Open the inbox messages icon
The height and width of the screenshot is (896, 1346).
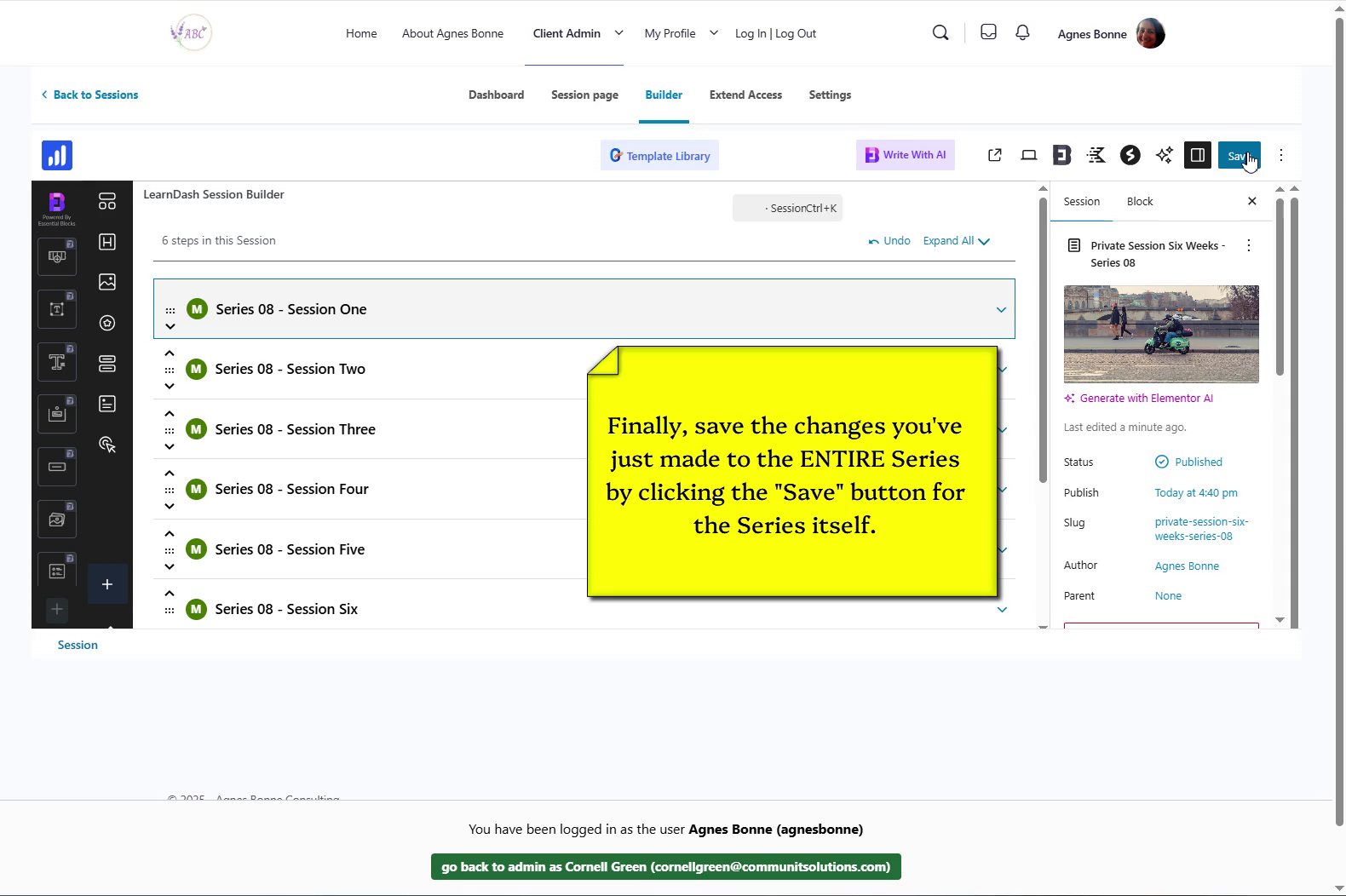pyautogui.click(x=988, y=33)
